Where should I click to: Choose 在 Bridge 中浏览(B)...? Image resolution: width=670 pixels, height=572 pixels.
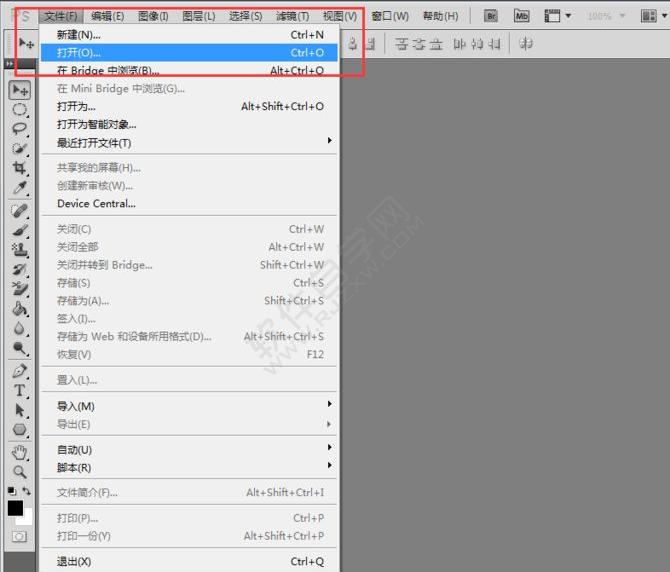pos(189,70)
